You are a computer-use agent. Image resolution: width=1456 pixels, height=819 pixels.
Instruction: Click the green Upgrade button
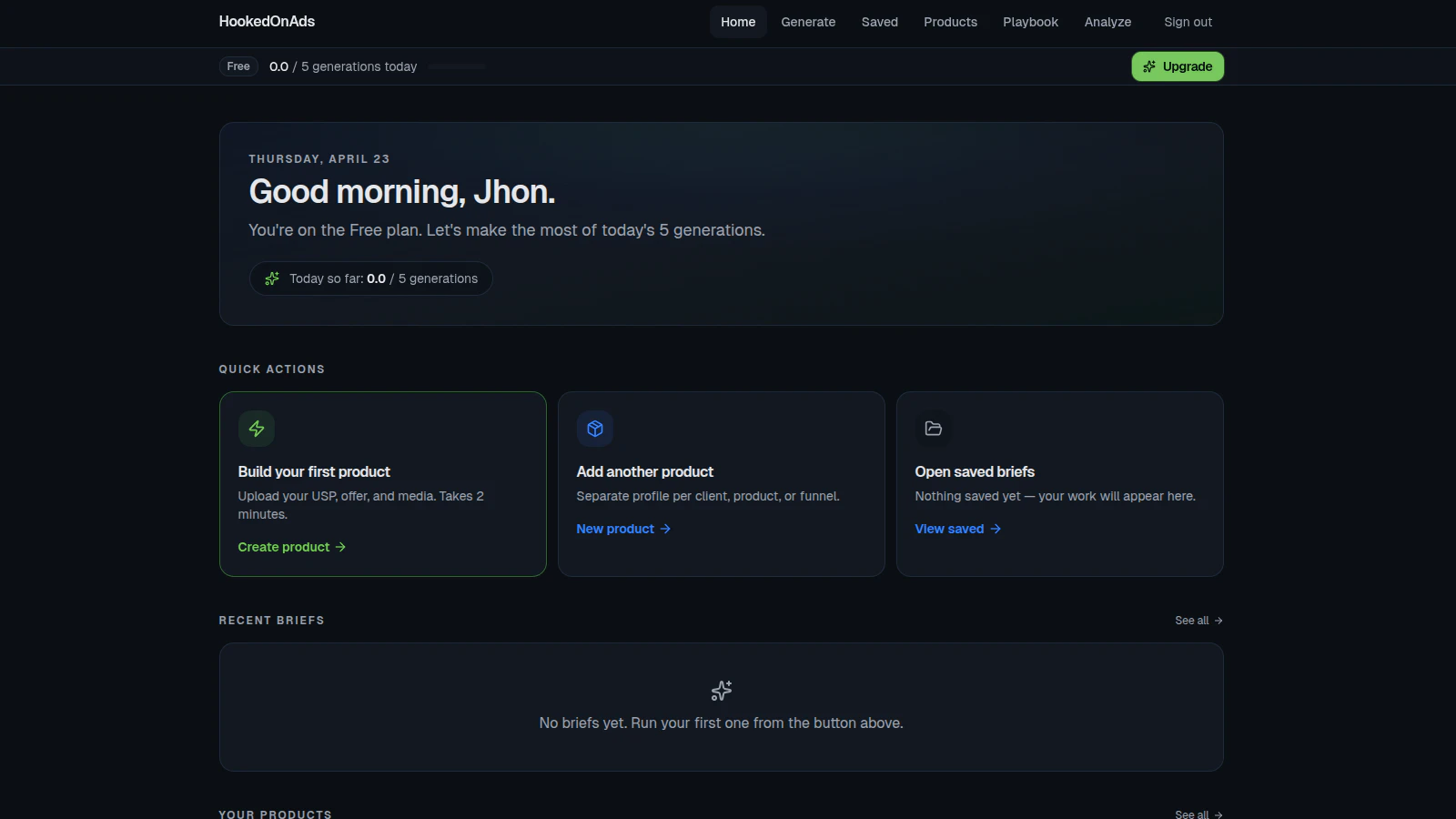tap(1178, 66)
